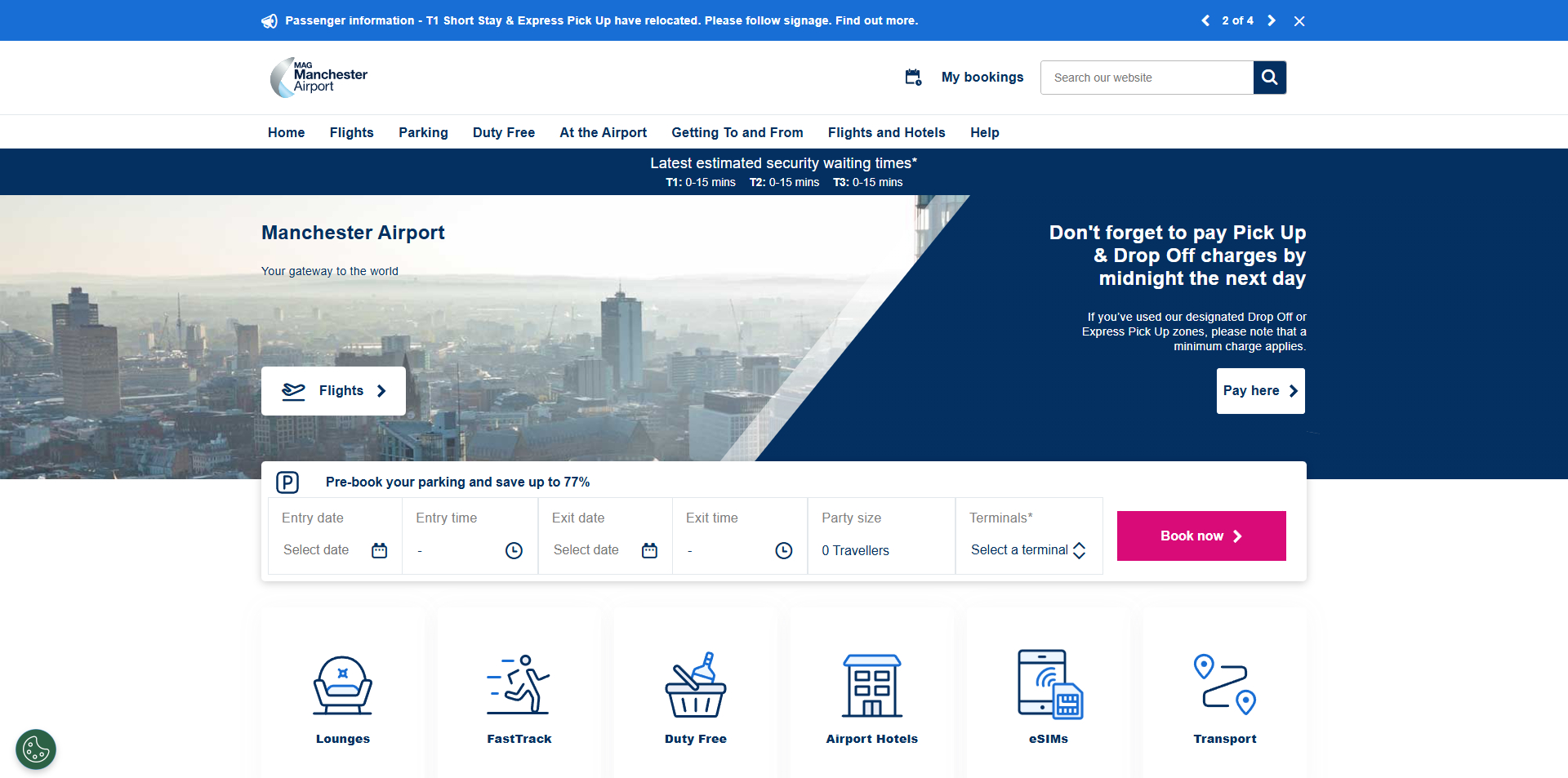Click the website search magnifier icon

1269,77
